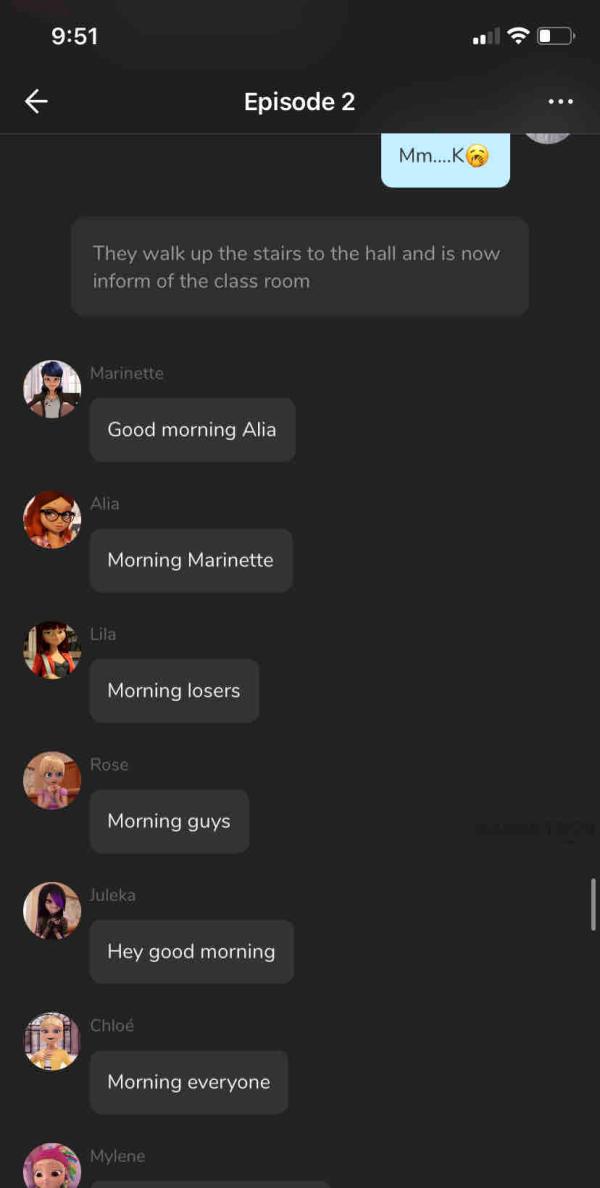Tap Juleka's profile avatar
Image resolution: width=600 pixels, height=1188 pixels.
[52, 910]
